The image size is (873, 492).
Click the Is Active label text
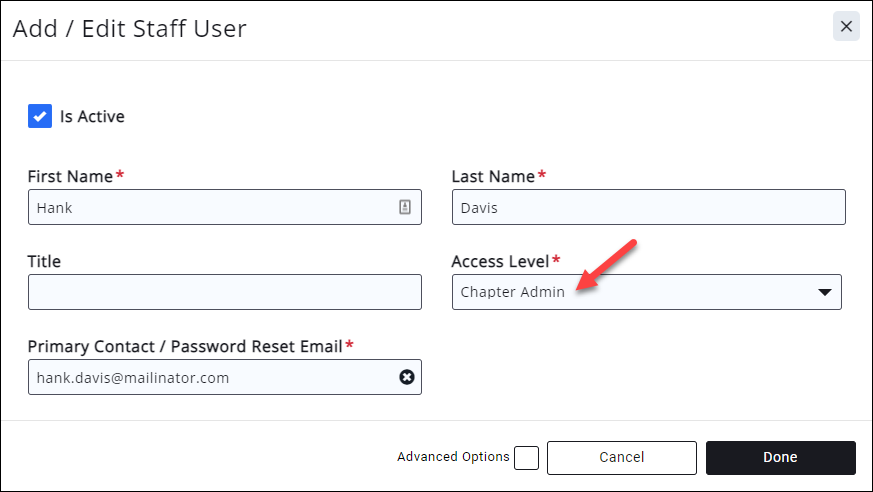point(92,116)
